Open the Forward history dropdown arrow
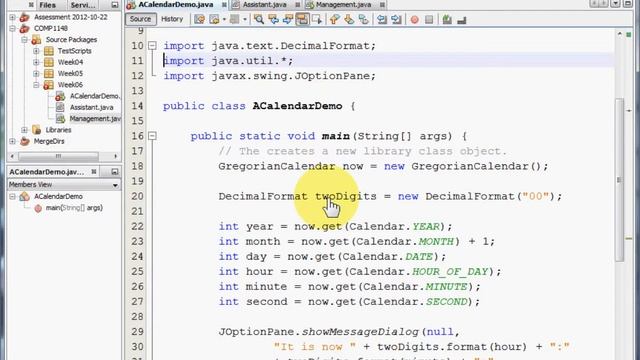The height and width of the screenshot is (360, 640). (245, 19)
